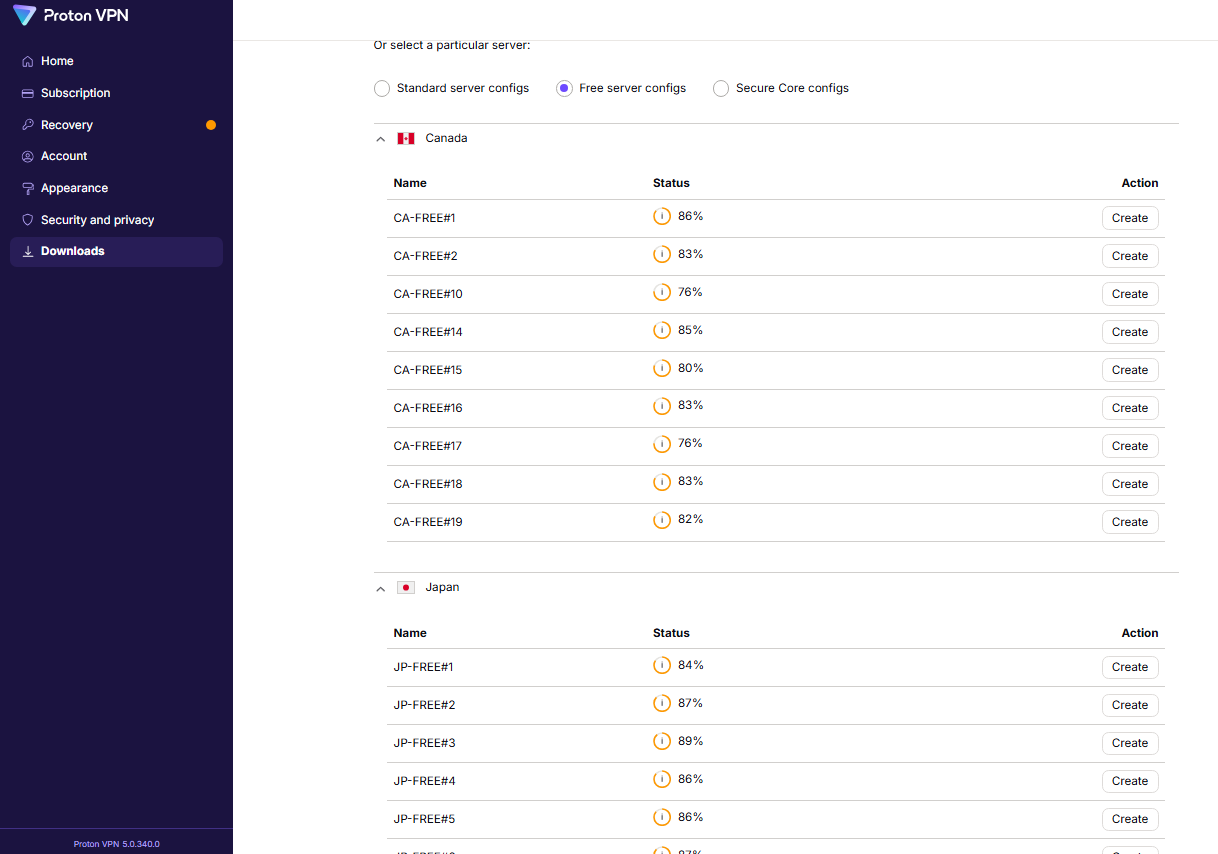Create config for JP-FREE#3
Viewport: 1218px width, 854px height.
pos(1130,743)
